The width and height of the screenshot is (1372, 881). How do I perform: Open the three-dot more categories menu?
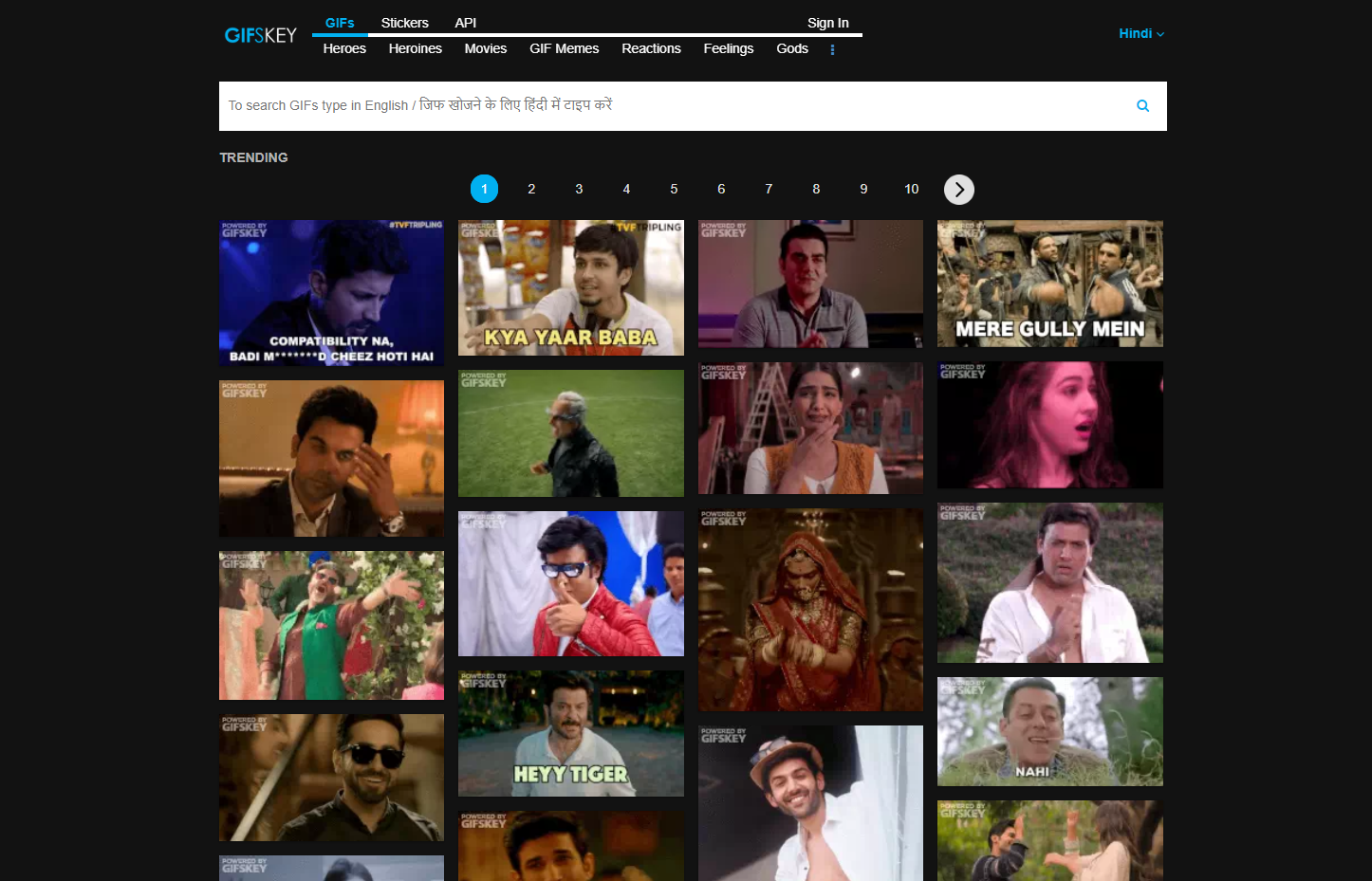(832, 49)
